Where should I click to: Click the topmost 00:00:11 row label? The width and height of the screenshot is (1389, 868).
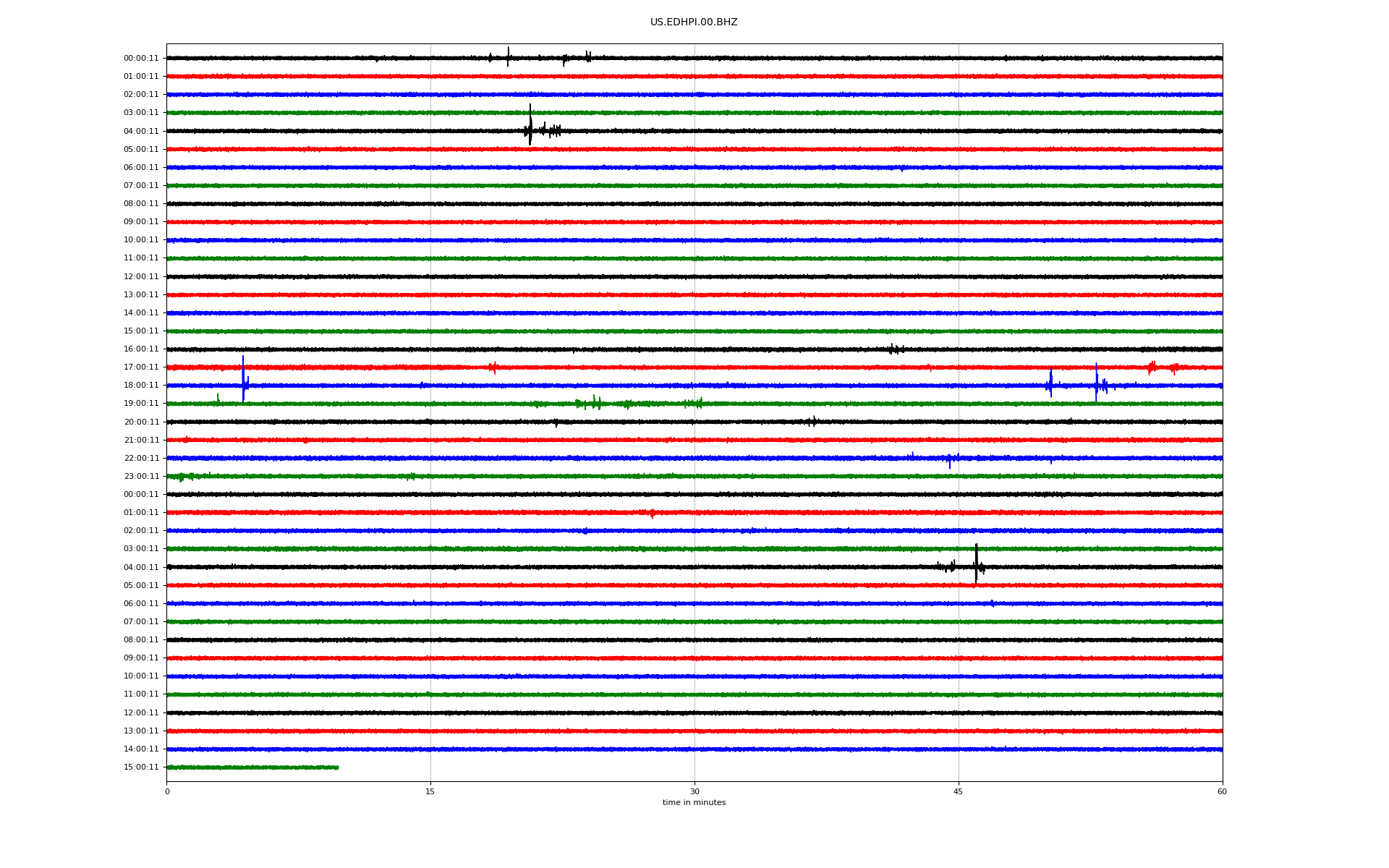coord(141,59)
